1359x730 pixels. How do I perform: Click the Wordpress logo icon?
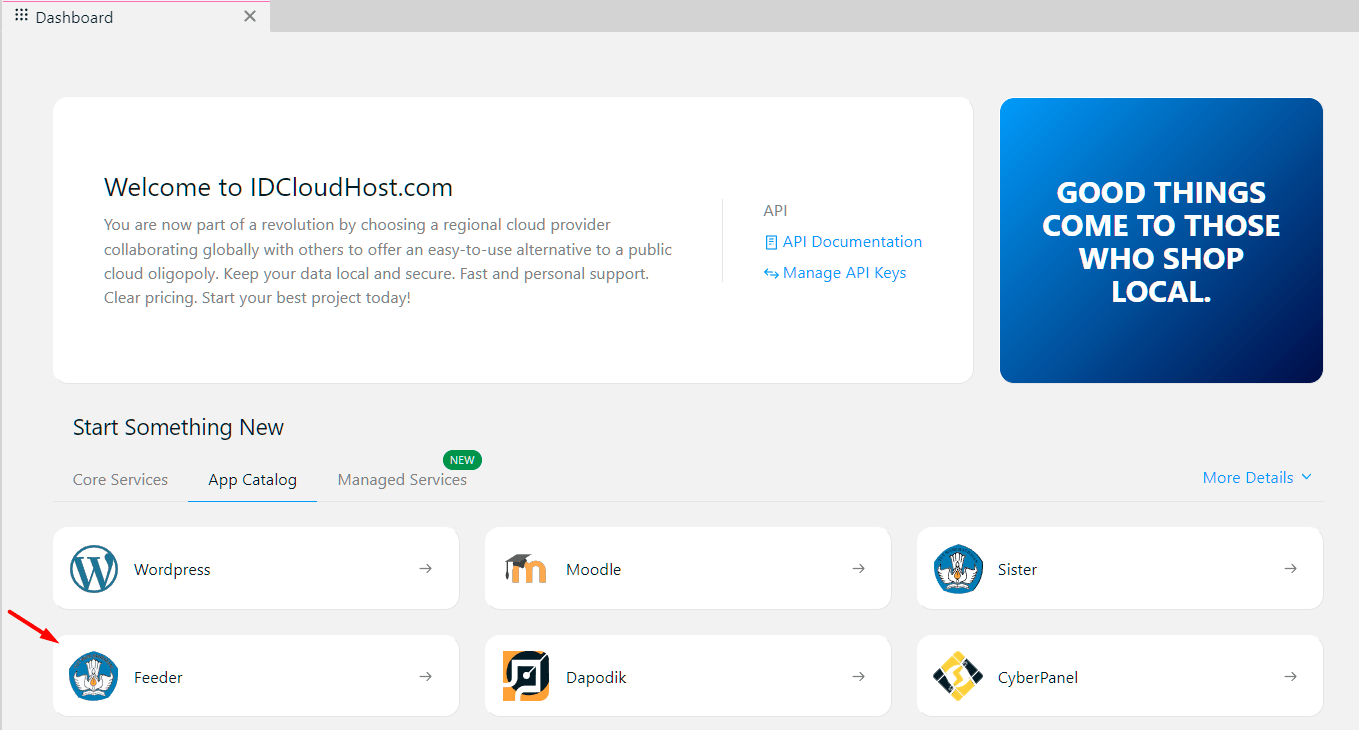tap(94, 569)
